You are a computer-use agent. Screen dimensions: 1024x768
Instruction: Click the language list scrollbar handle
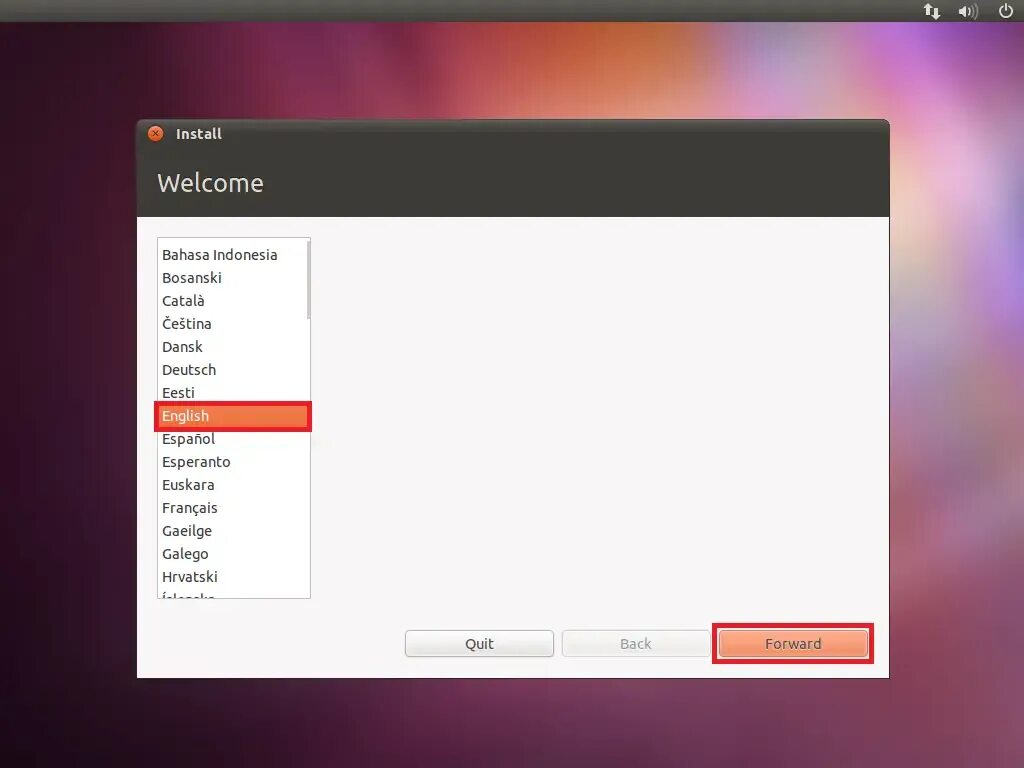pos(308,281)
